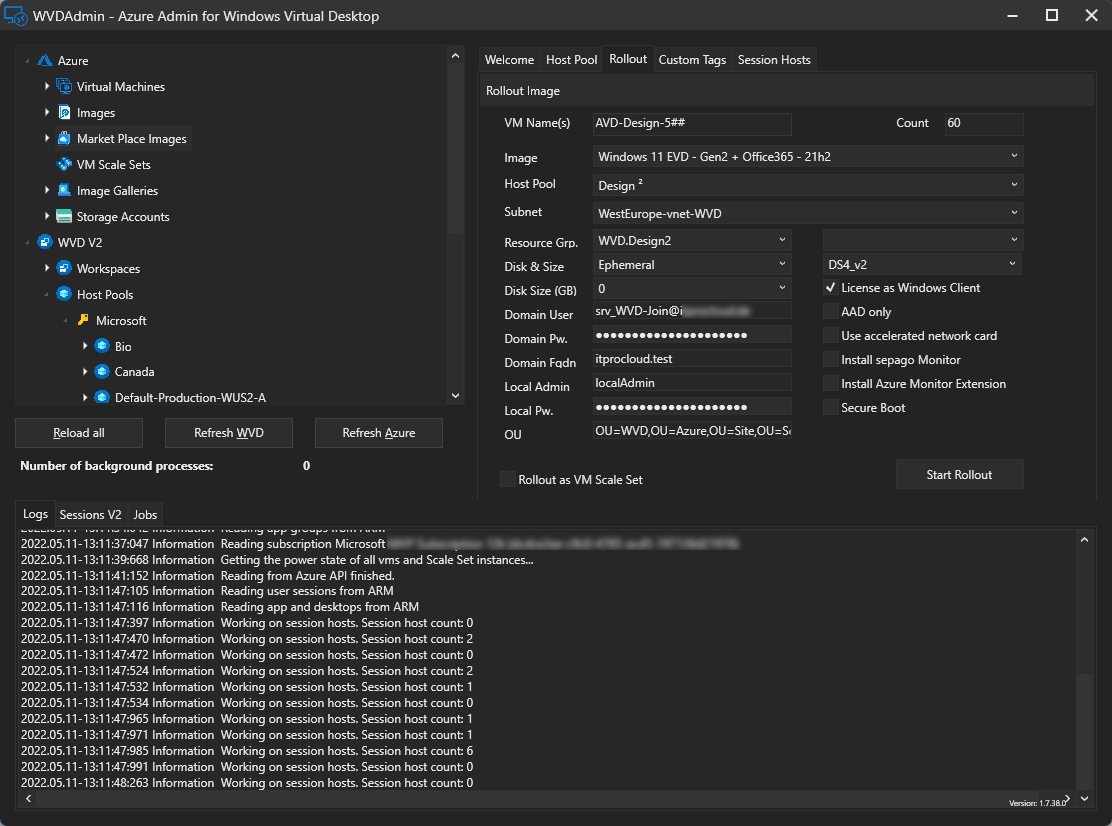Open the DS4_v2 VM size dropdown
Image resolution: width=1112 pixels, height=826 pixels.
923,264
